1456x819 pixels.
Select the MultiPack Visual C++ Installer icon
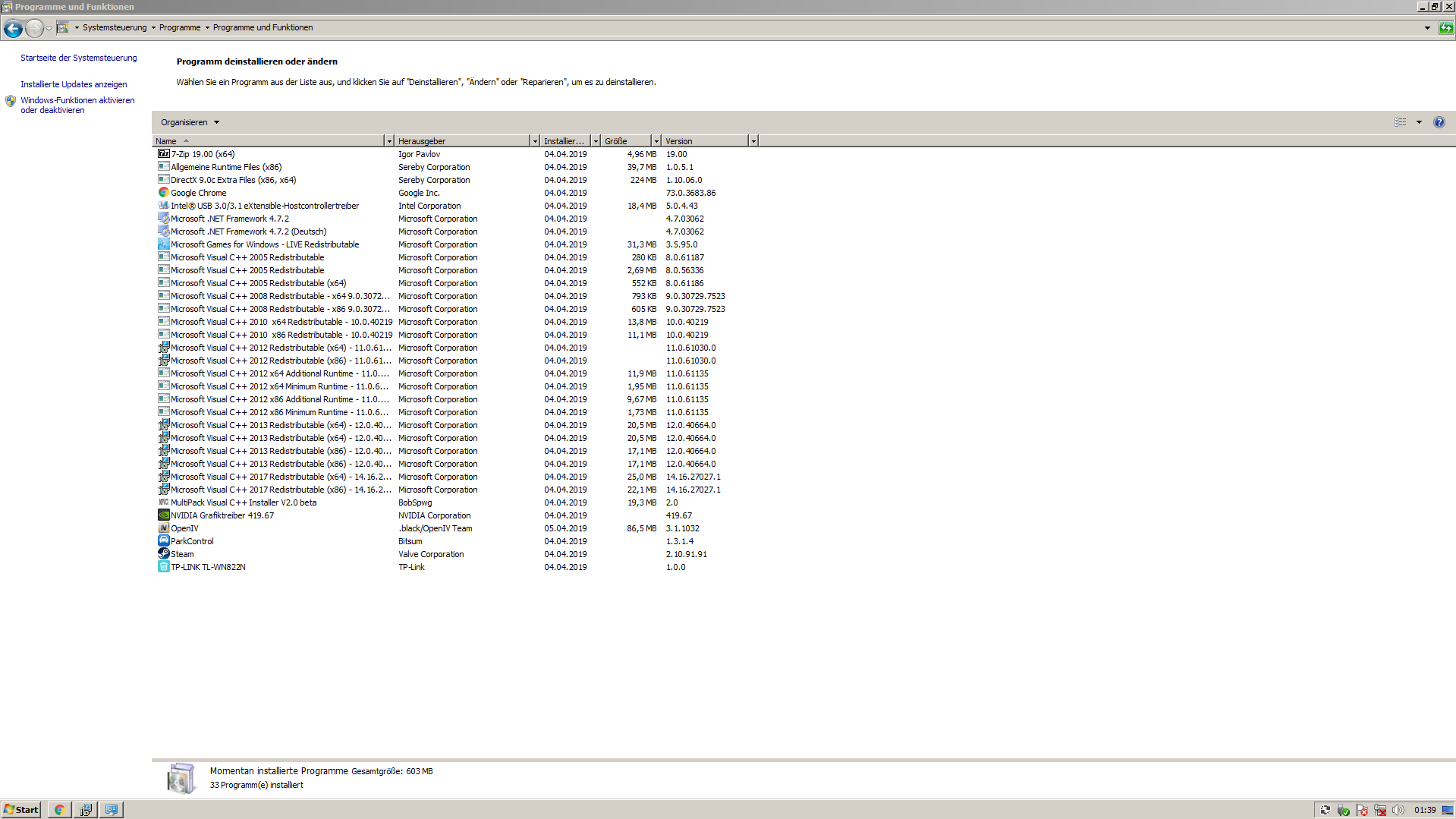coord(163,502)
